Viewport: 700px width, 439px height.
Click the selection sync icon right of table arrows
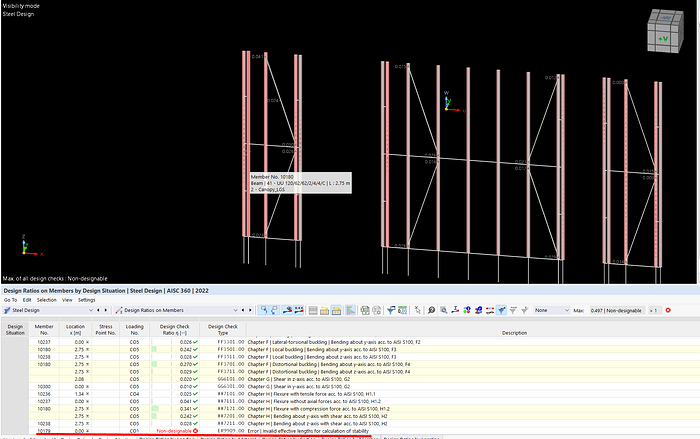click(x=263, y=310)
